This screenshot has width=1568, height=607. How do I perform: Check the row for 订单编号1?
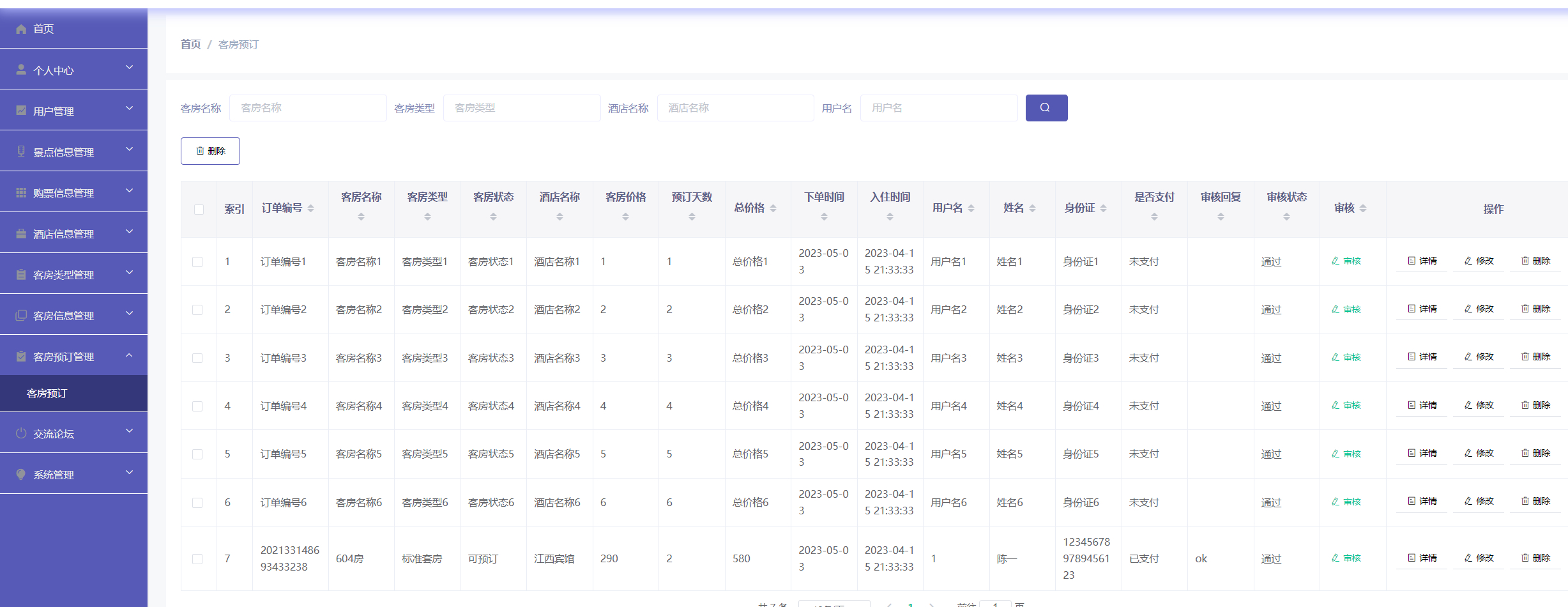pyautogui.click(x=197, y=262)
